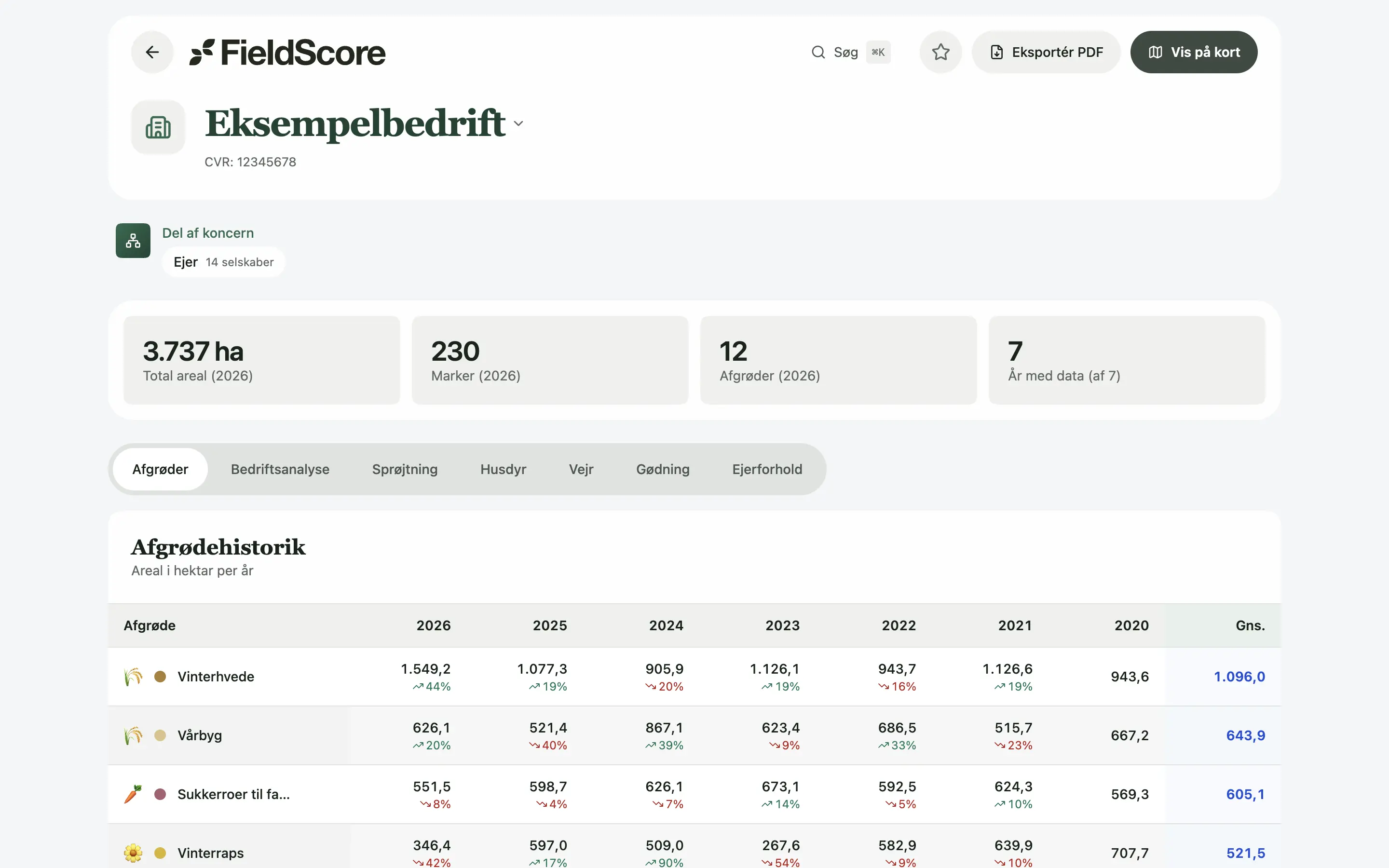
Task: Click the carrot icon for Sukkerroer
Action: click(x=133, y=794)
